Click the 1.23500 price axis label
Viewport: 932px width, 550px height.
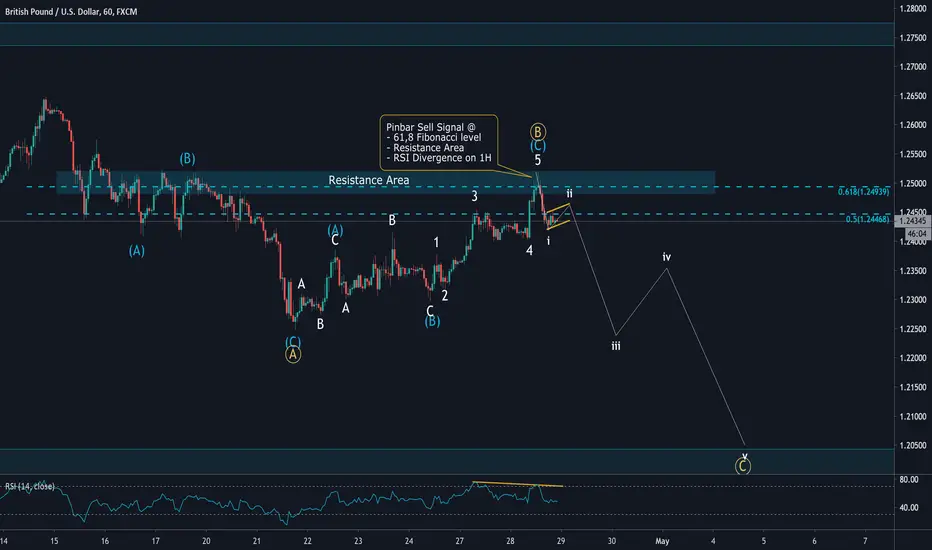pyautogui.click(x=913, y=271)
